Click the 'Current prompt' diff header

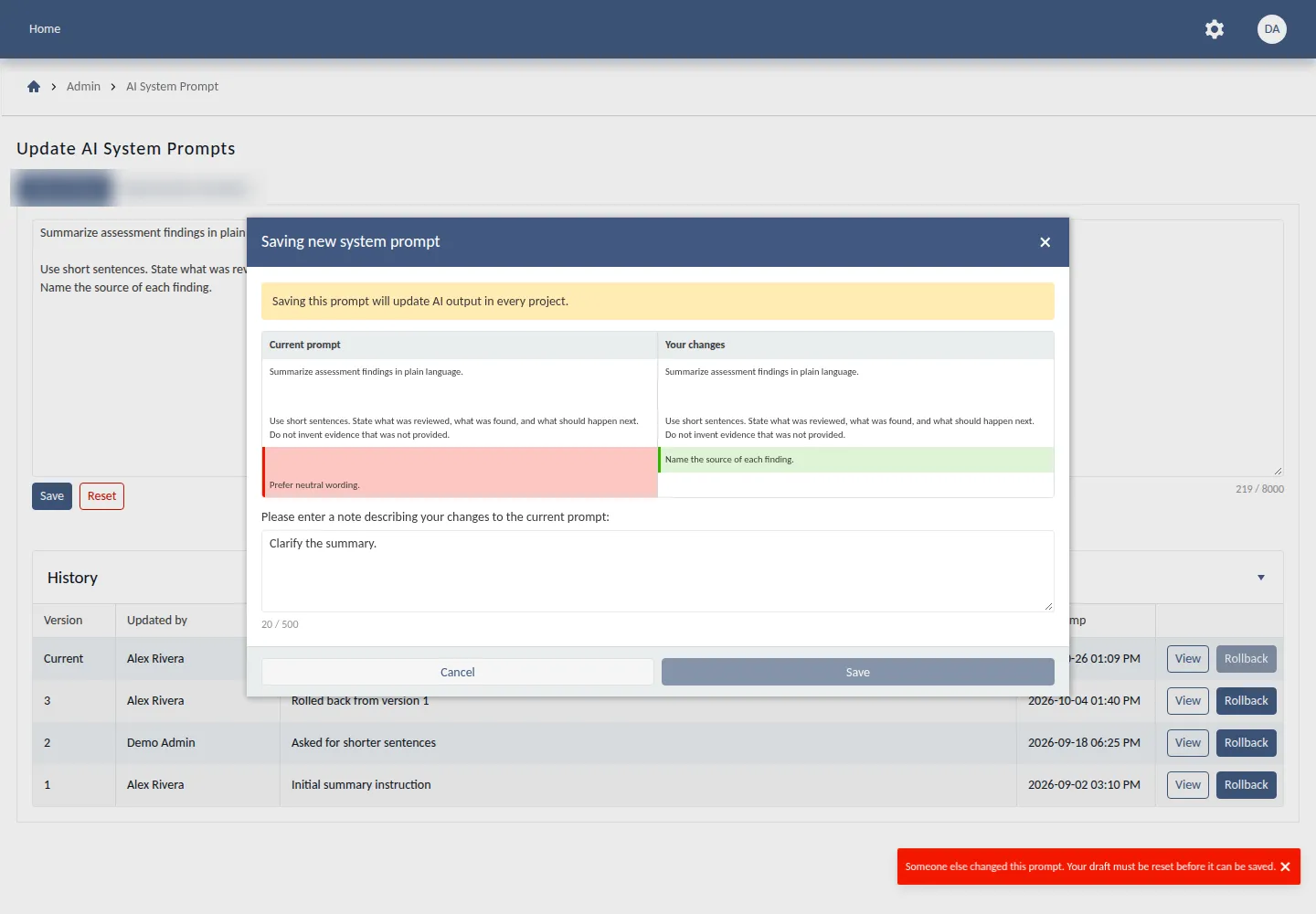tap(304, 345)
